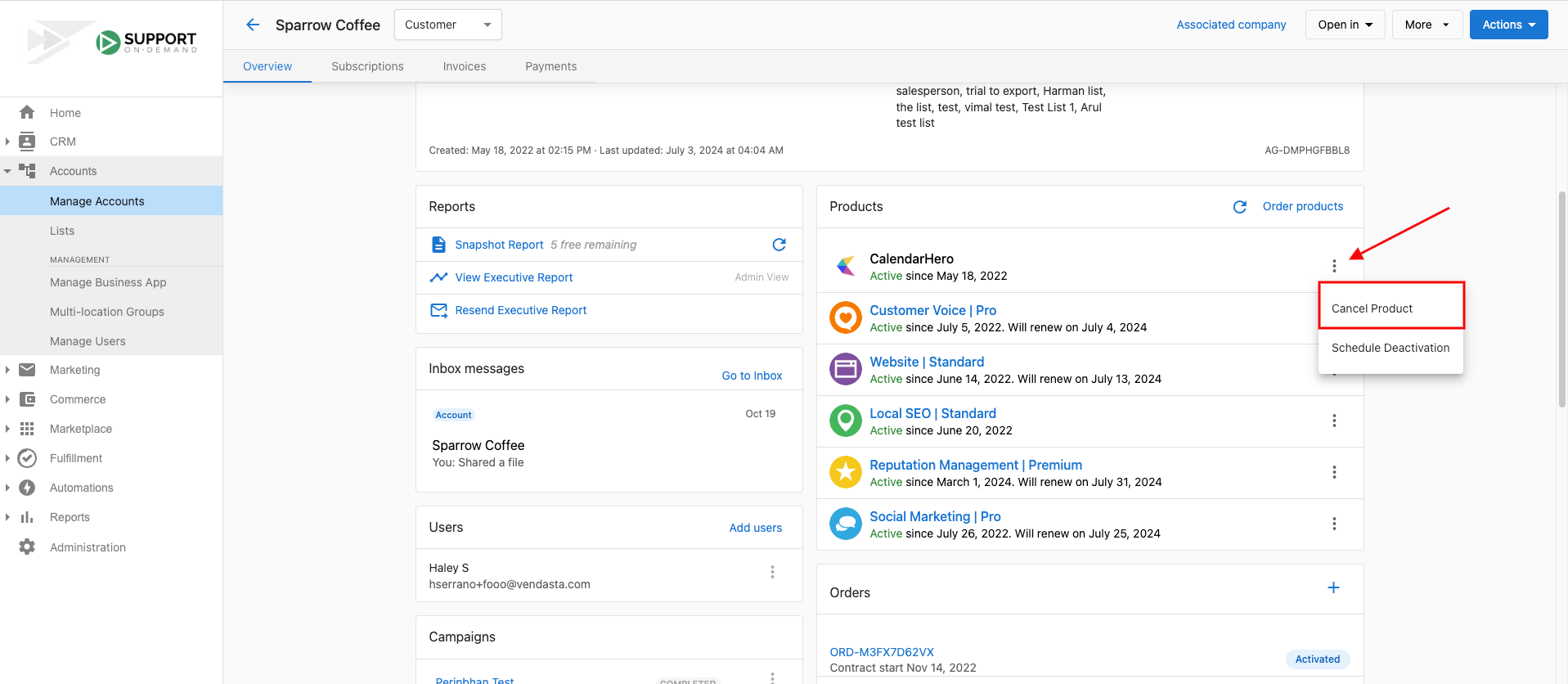Viewport: 1568px width, 684px height.
Task: Click the Associated company link
Action: pos(1231,25)
